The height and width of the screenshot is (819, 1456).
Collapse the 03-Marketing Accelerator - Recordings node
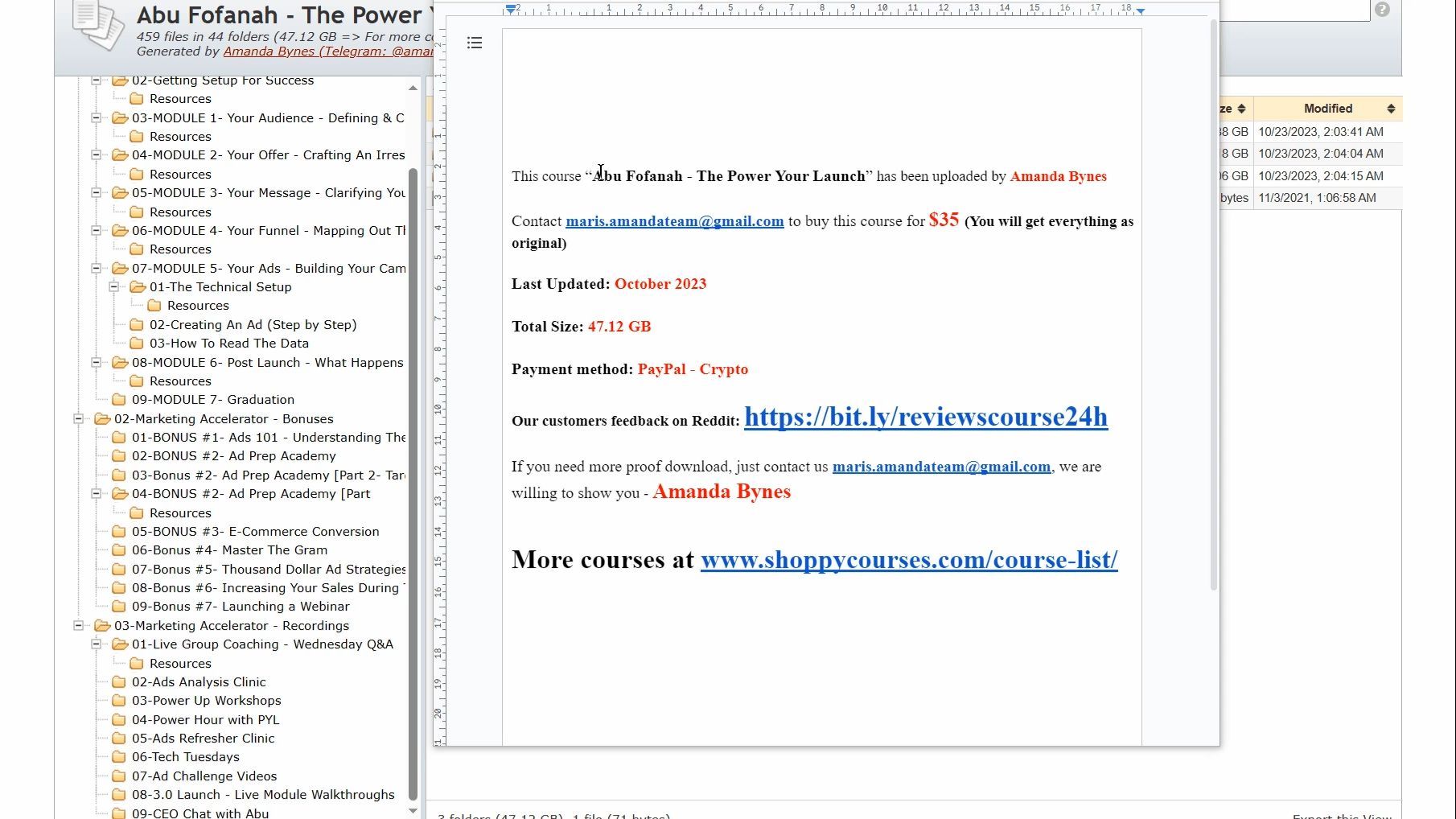[x=79, y=626]
